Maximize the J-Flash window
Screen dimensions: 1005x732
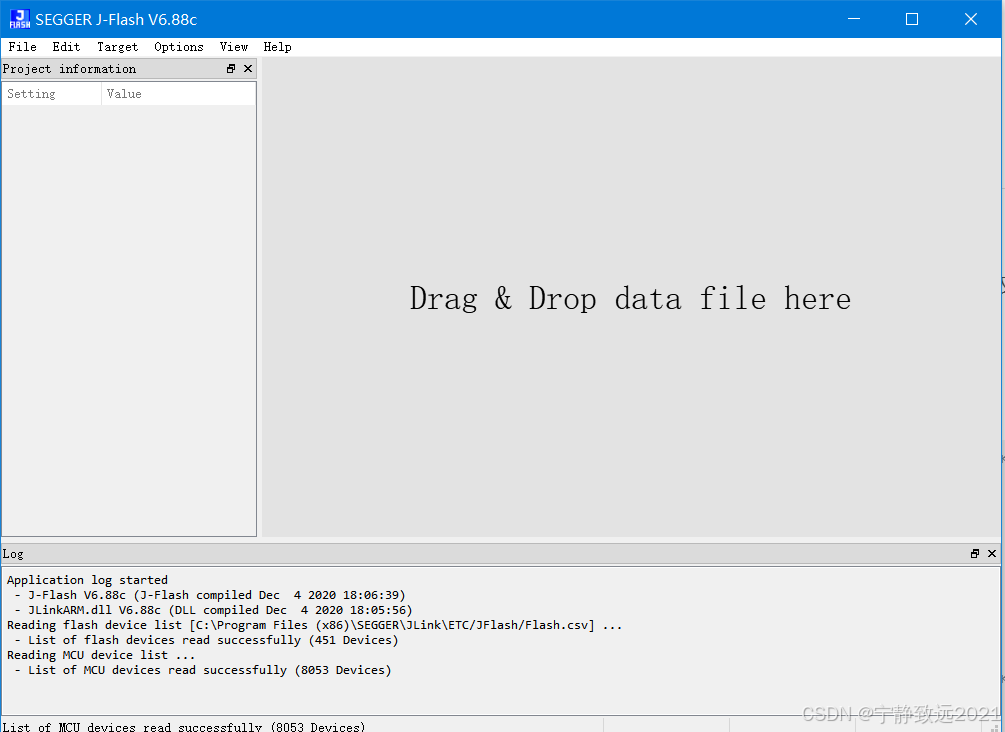point(912,19)
